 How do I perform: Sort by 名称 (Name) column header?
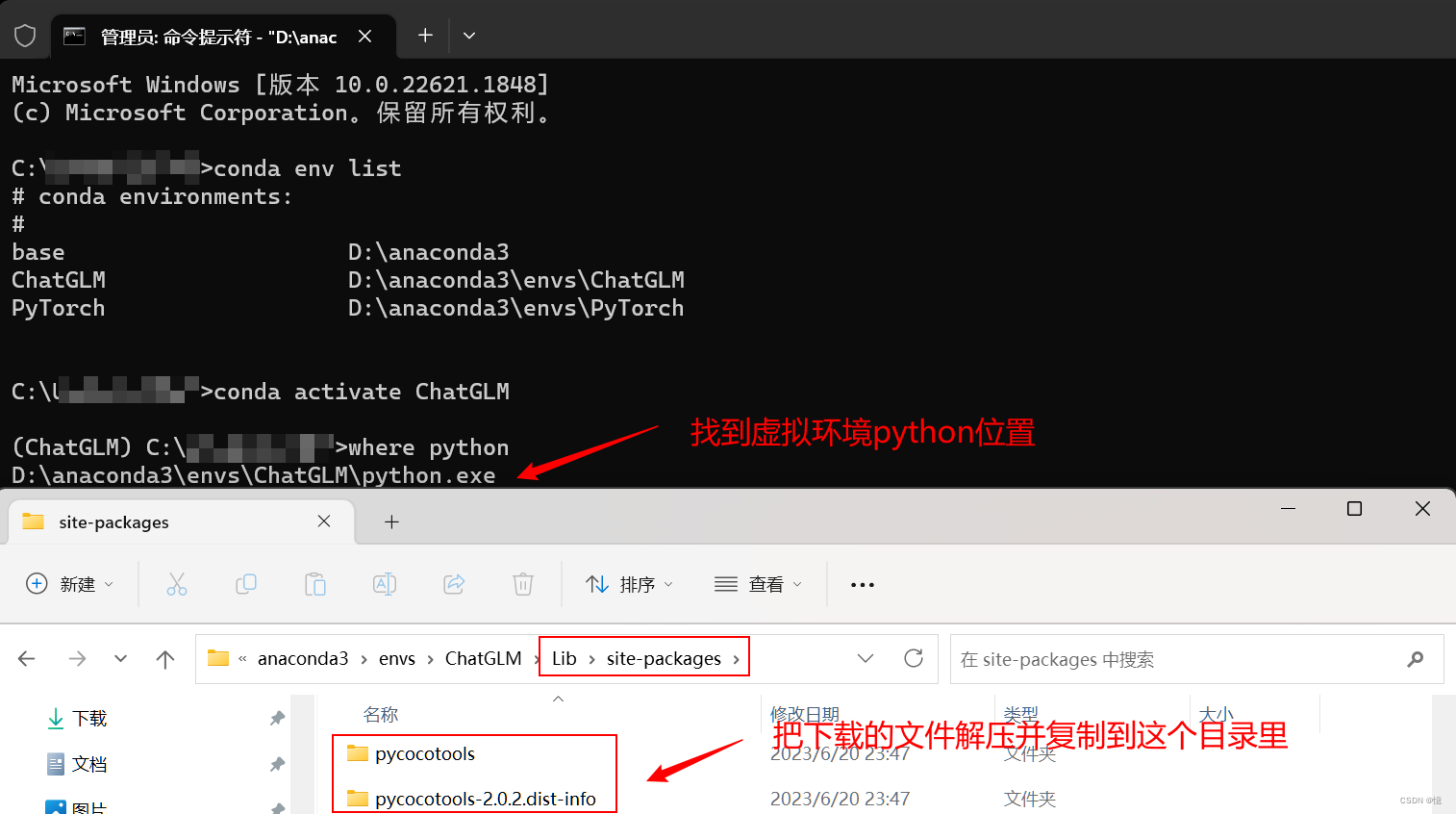click(x=381, y=715)
